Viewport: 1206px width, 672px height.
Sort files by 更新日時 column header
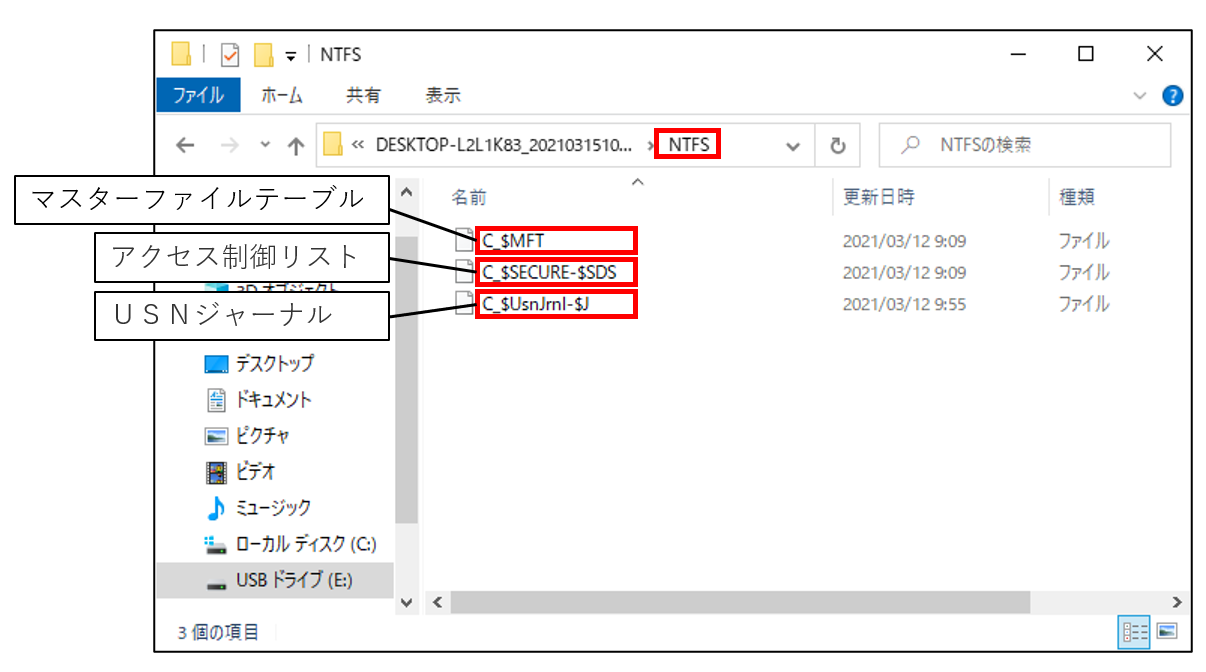pos(878,197)
